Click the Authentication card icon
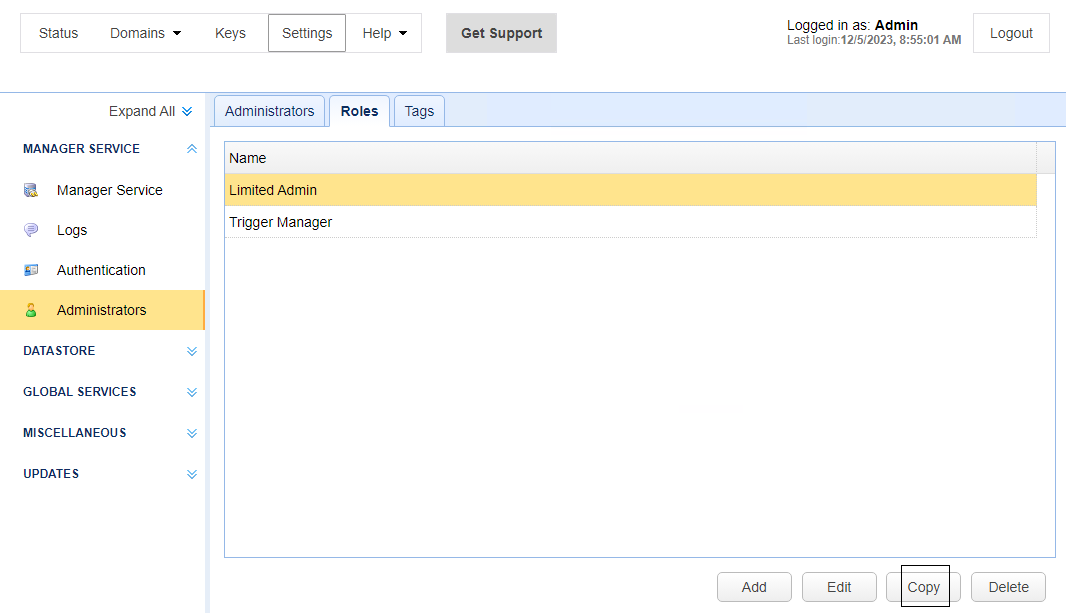The height and width of the screenshot is (613, 1066). click(x=31, y=270)
